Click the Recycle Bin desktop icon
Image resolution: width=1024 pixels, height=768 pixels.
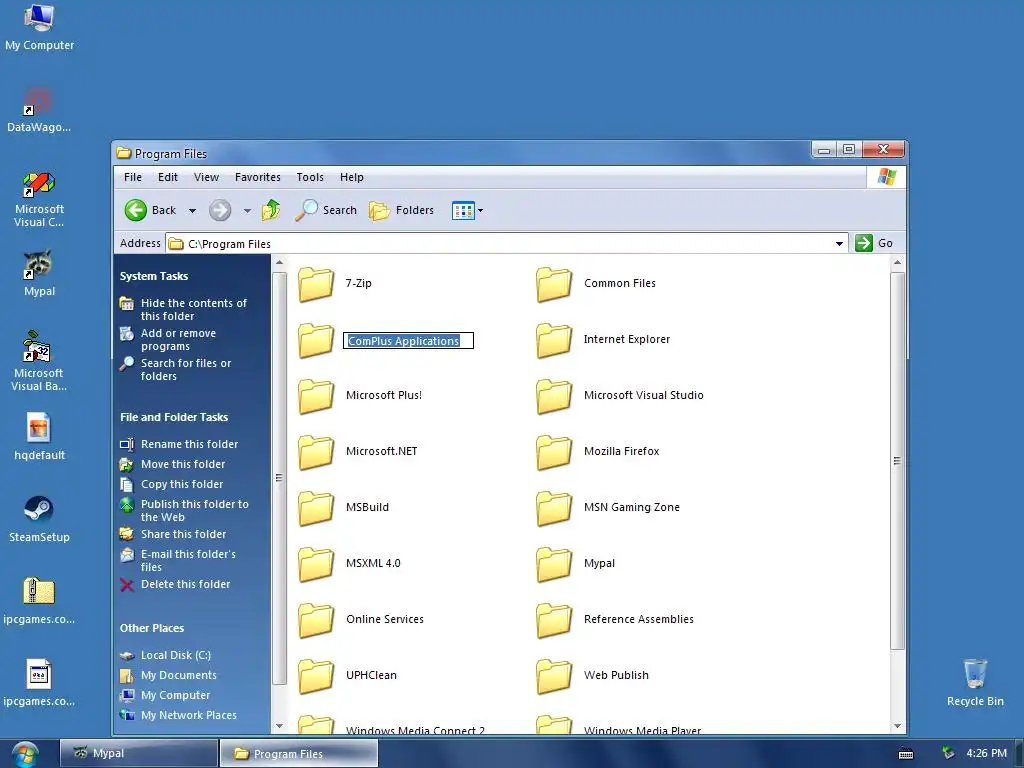pos(975,673)
